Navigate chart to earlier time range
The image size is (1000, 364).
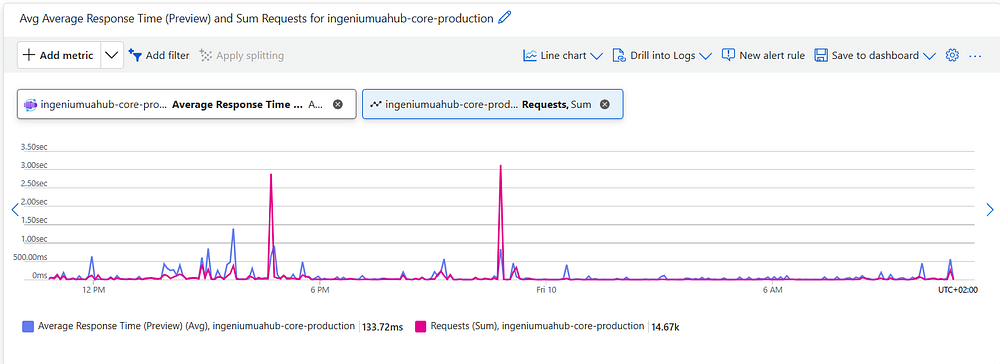pyautogui.click(x=15, y=210)
